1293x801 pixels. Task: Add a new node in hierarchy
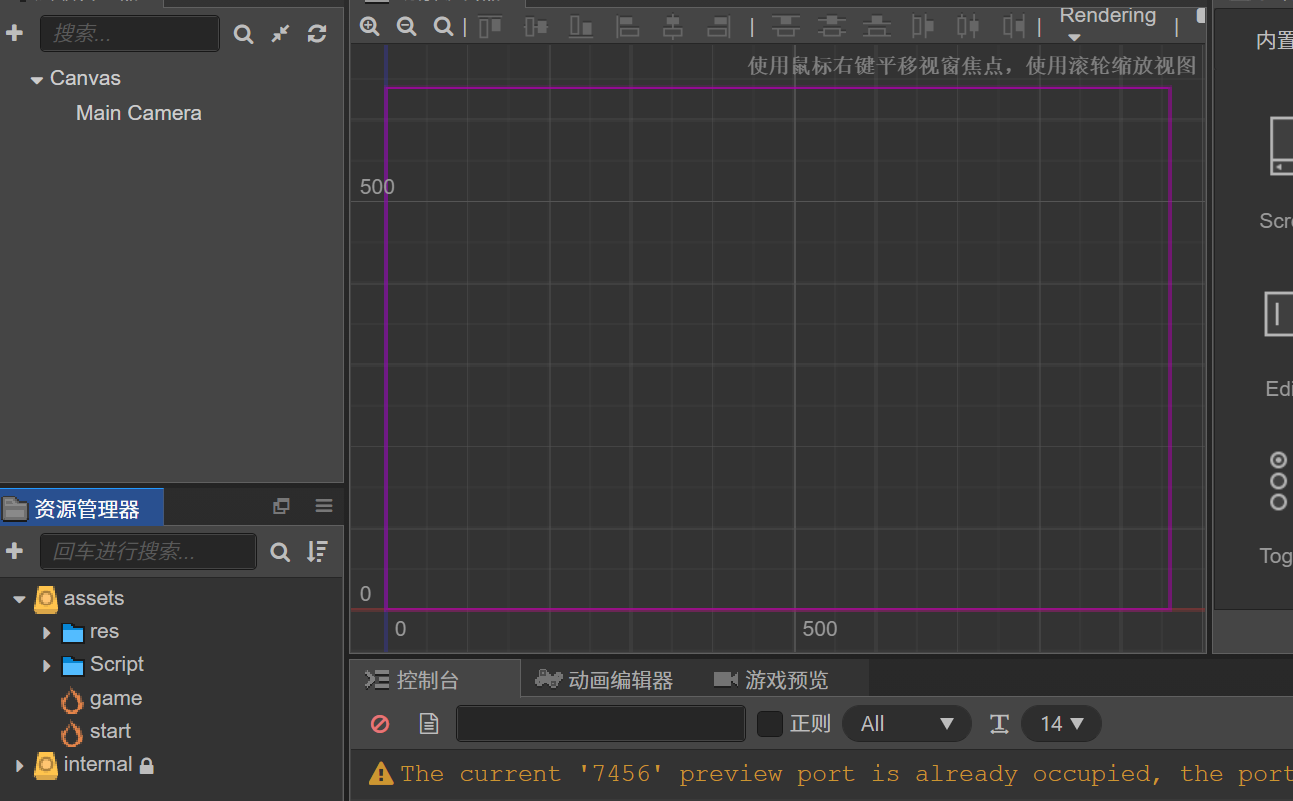(x=14, y=33)
